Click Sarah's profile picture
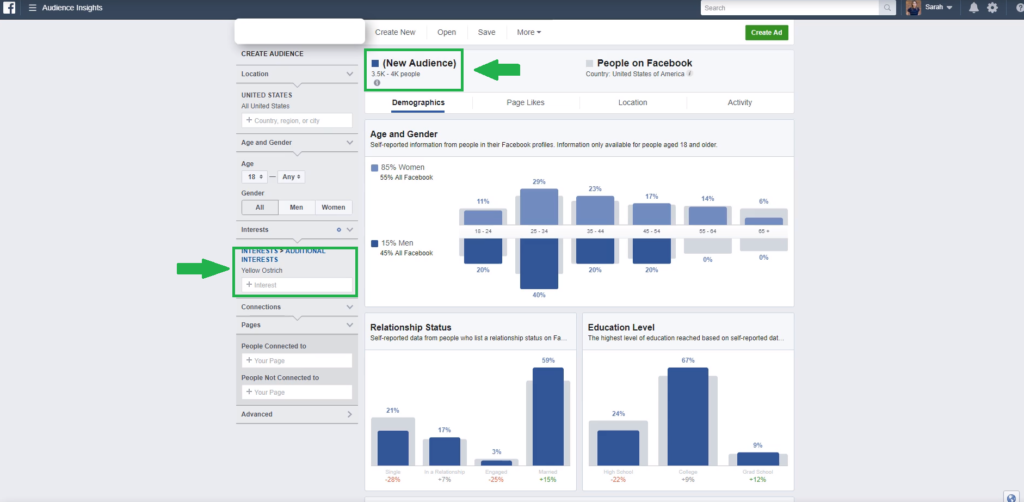 (913, 8)
